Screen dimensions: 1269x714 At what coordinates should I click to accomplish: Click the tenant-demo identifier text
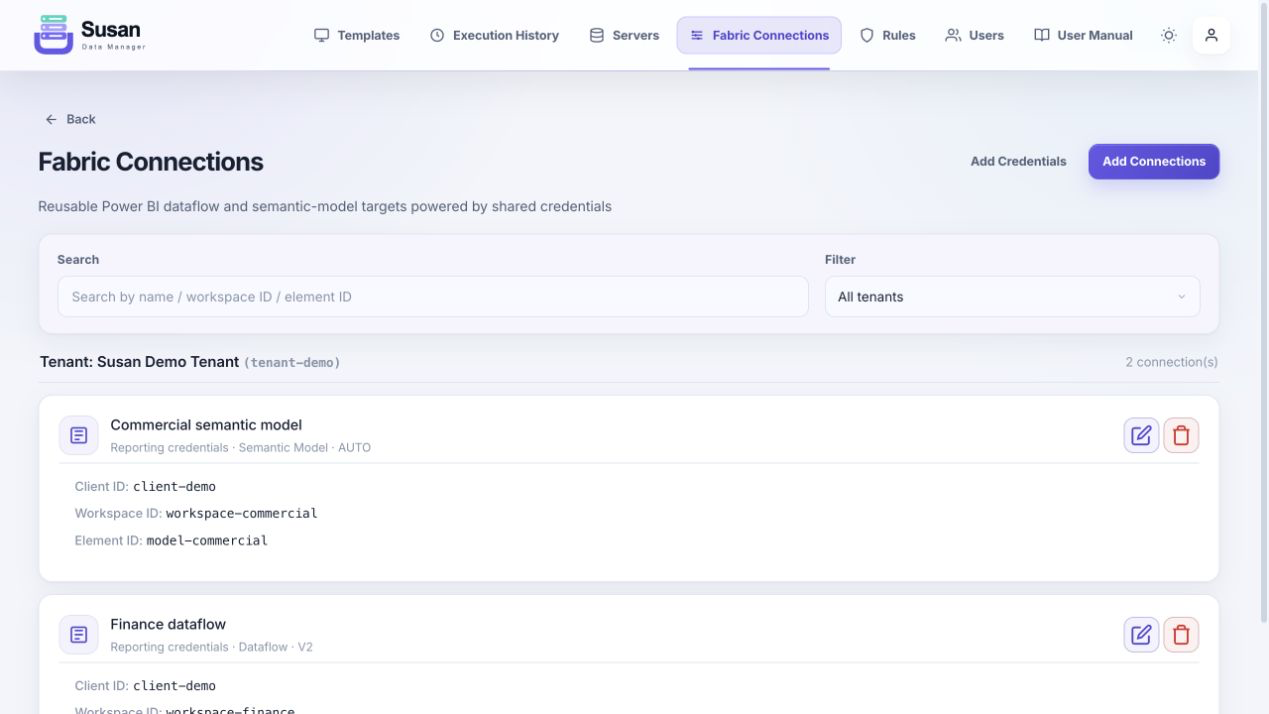(292, 362)
